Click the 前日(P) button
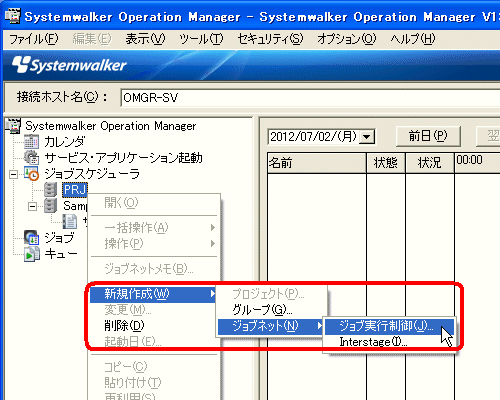The width and height of the screenshot is (500, 400). (x=428, y=136)
